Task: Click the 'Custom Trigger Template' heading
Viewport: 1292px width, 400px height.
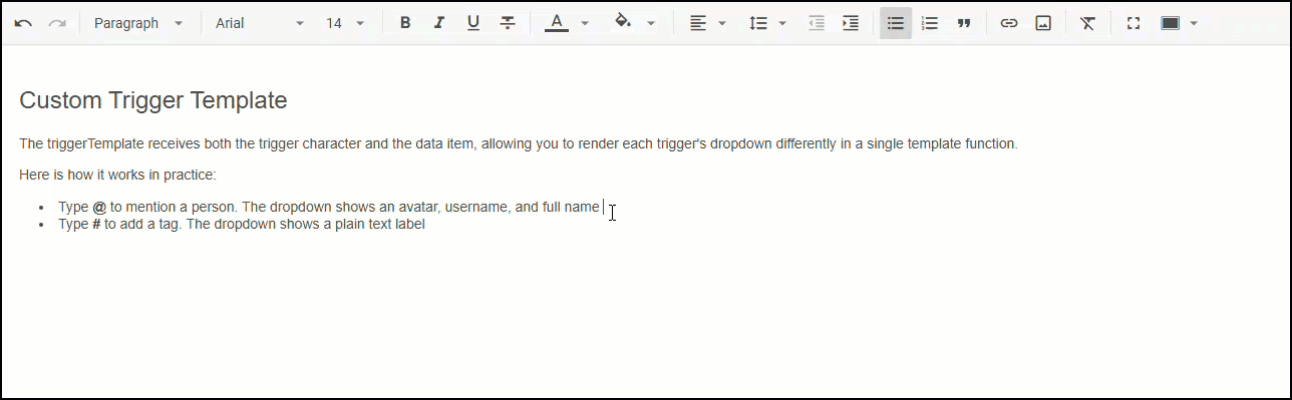Action: click(x=153, y=100)
